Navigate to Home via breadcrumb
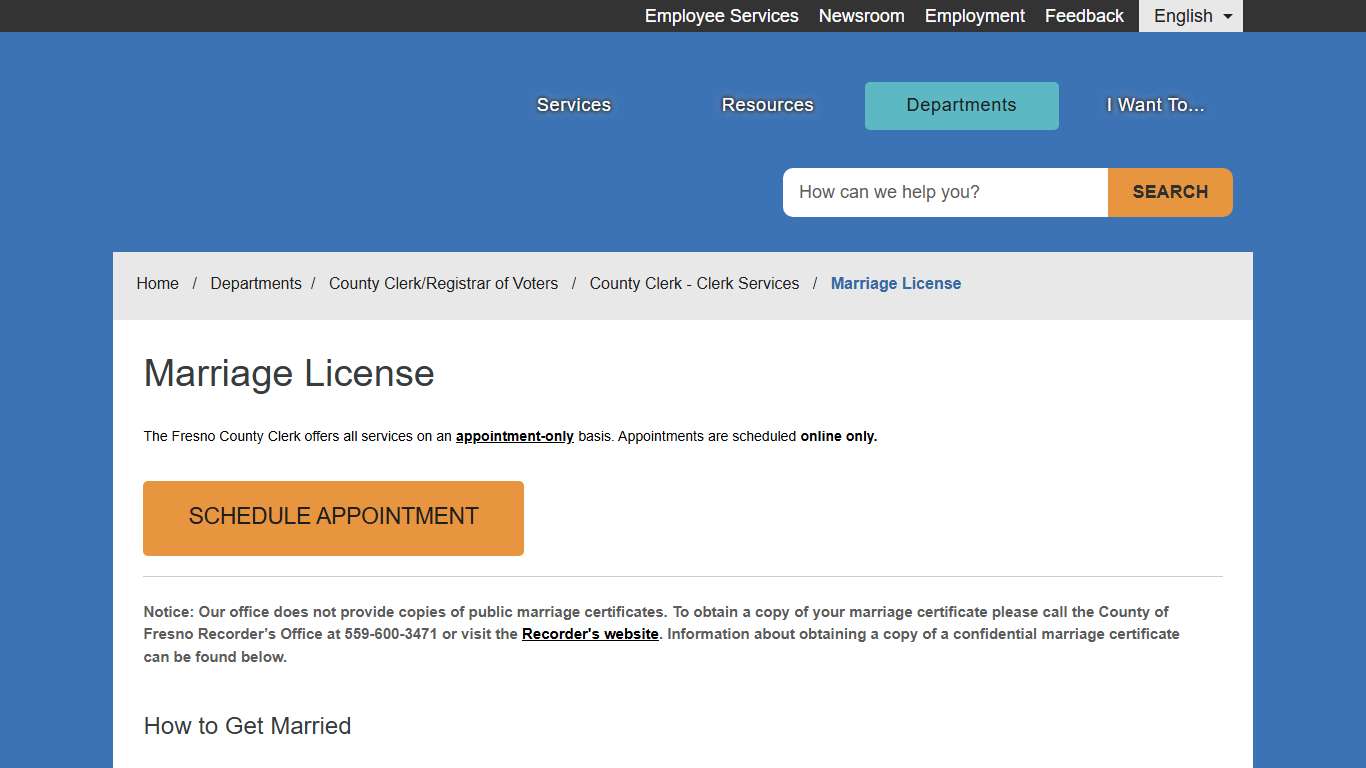1366x768 pixels. point(157,283)
